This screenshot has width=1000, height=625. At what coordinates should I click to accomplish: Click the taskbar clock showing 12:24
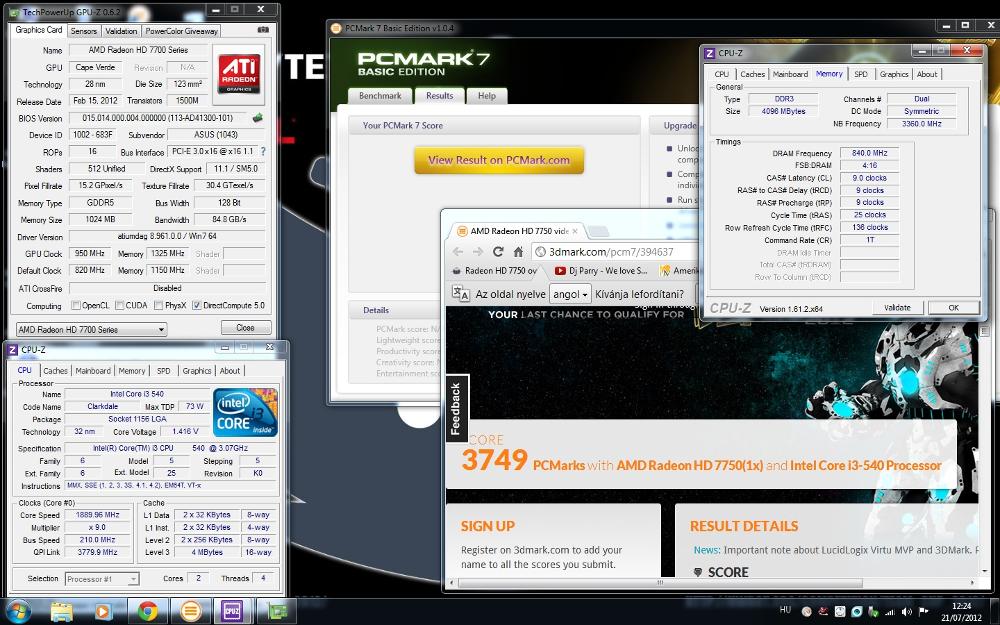962,612
